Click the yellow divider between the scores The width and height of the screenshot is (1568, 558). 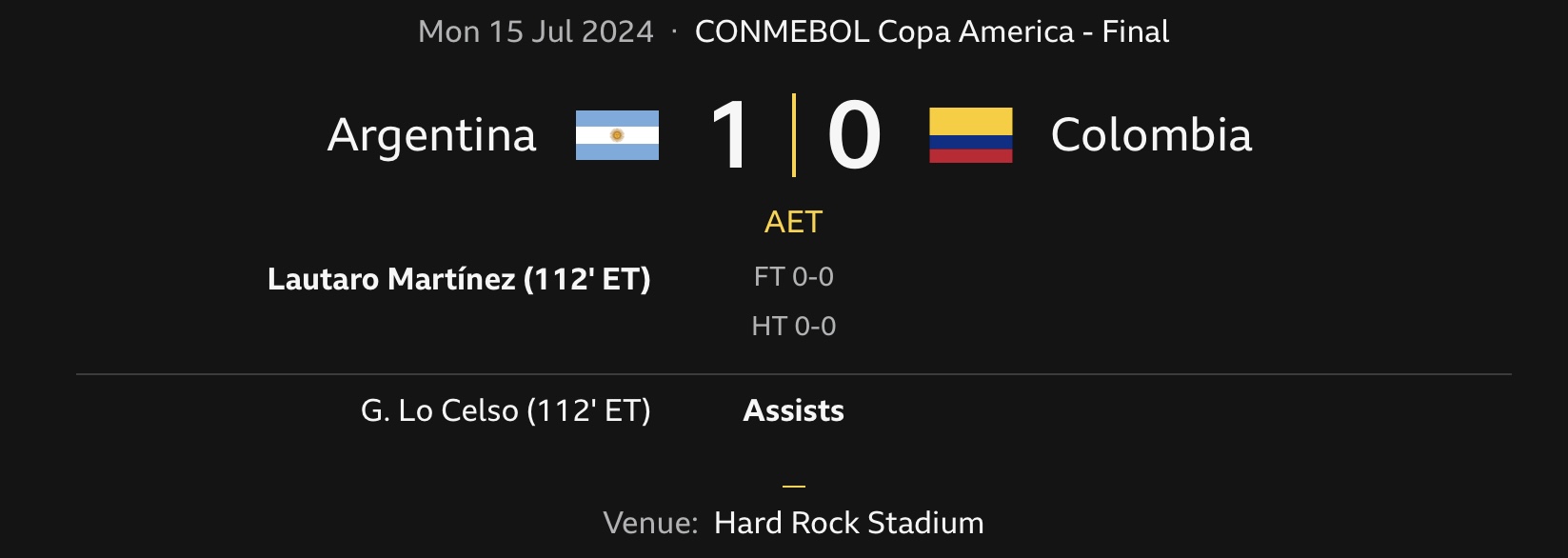[x=793, y=135]
